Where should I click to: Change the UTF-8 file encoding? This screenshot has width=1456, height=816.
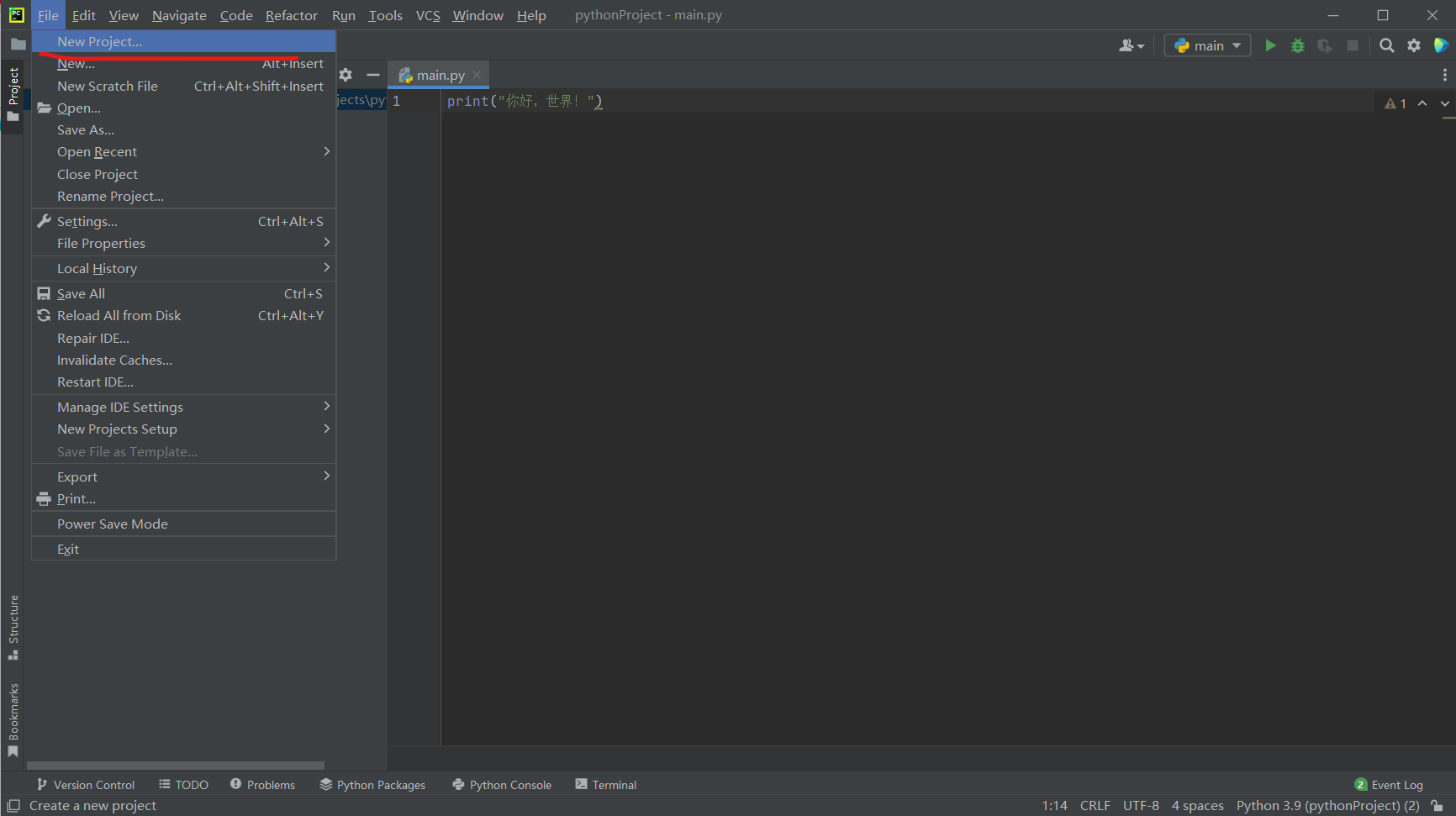(1141, 805)
